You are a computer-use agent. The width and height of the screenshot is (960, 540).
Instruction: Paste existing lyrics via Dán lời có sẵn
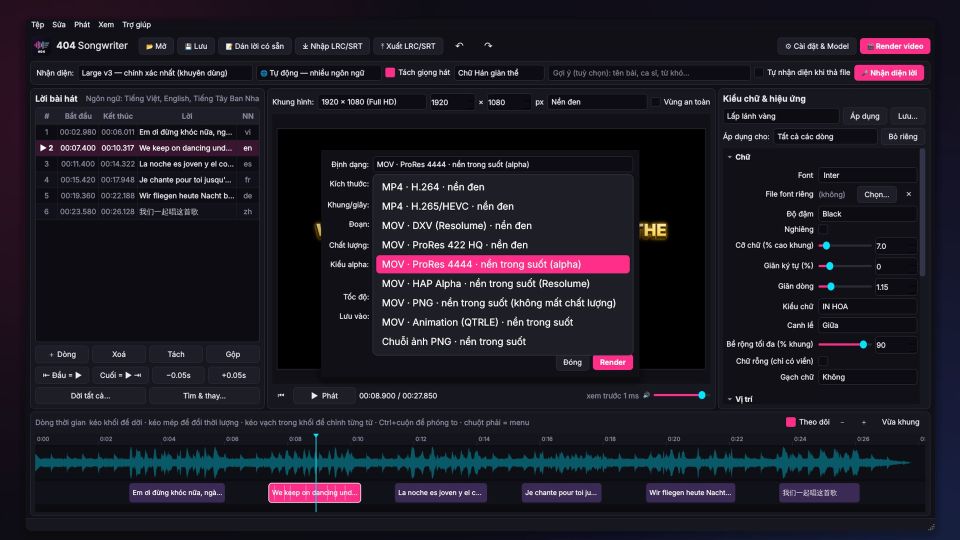coord(254,46)
